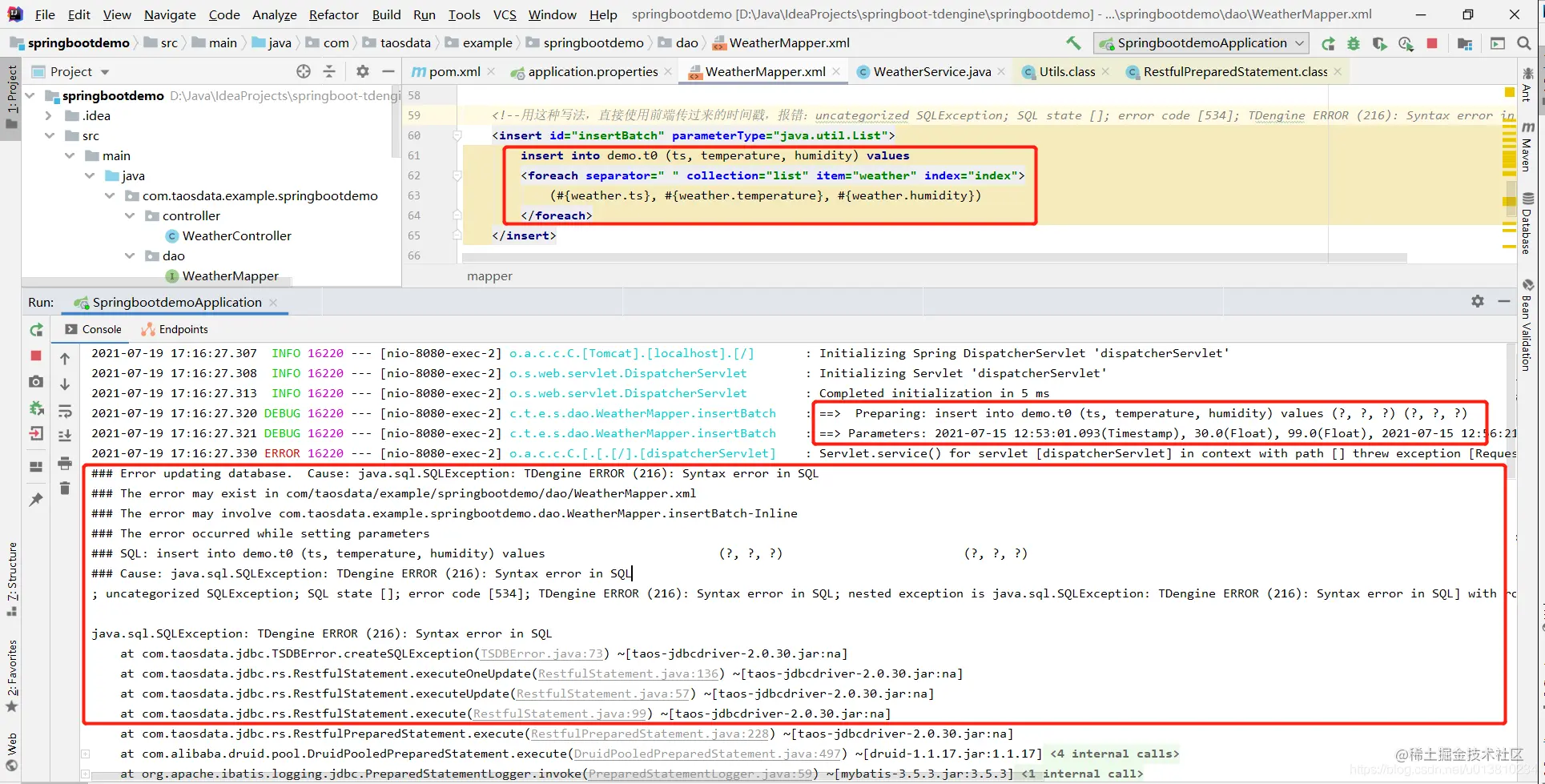Open the Search Everywhere magnifier icon
Image resolution: width=1545 pixels, height=784 pixels.
coord(1524,43)
